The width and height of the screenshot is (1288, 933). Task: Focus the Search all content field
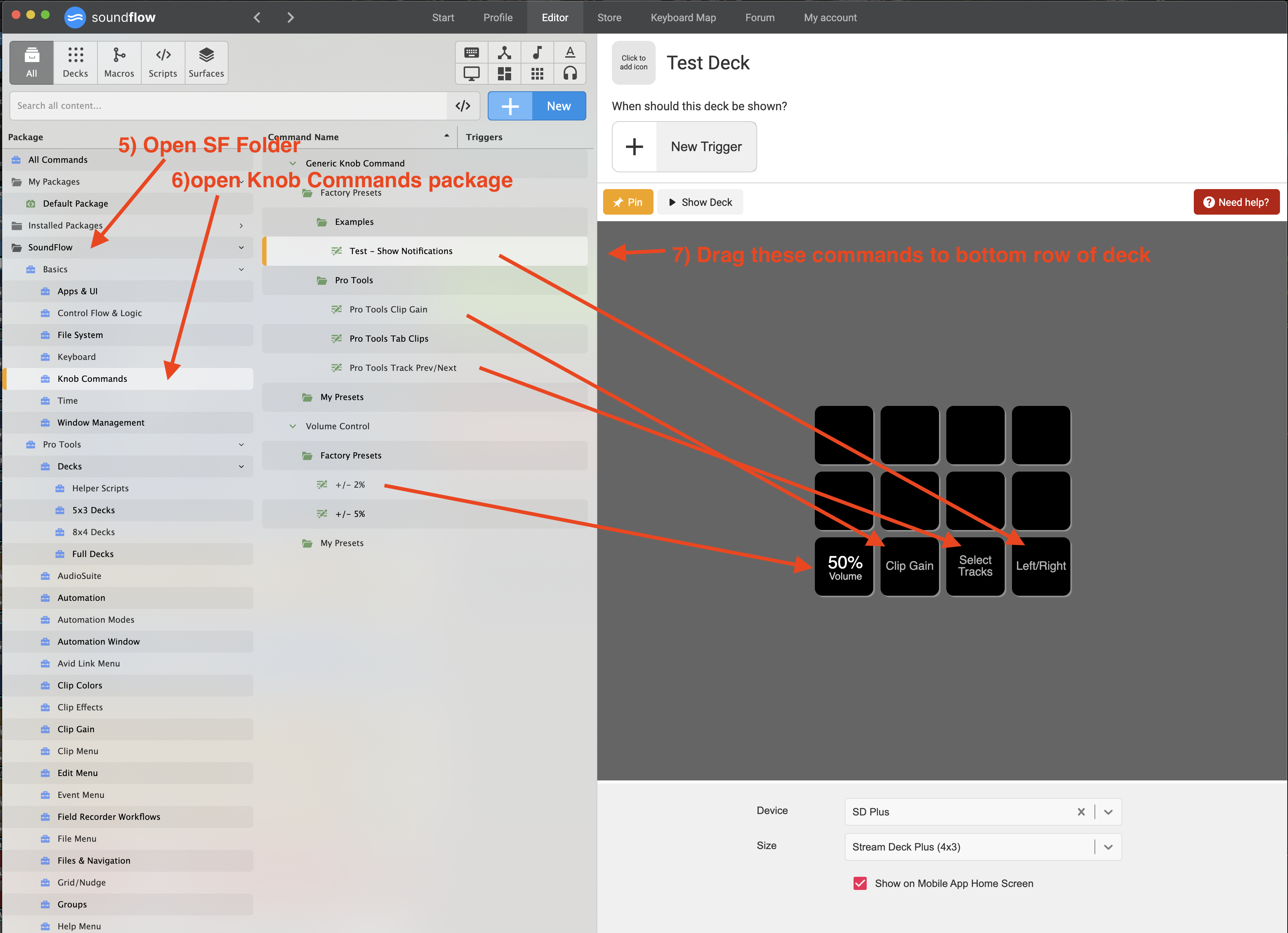coord(228,105)
